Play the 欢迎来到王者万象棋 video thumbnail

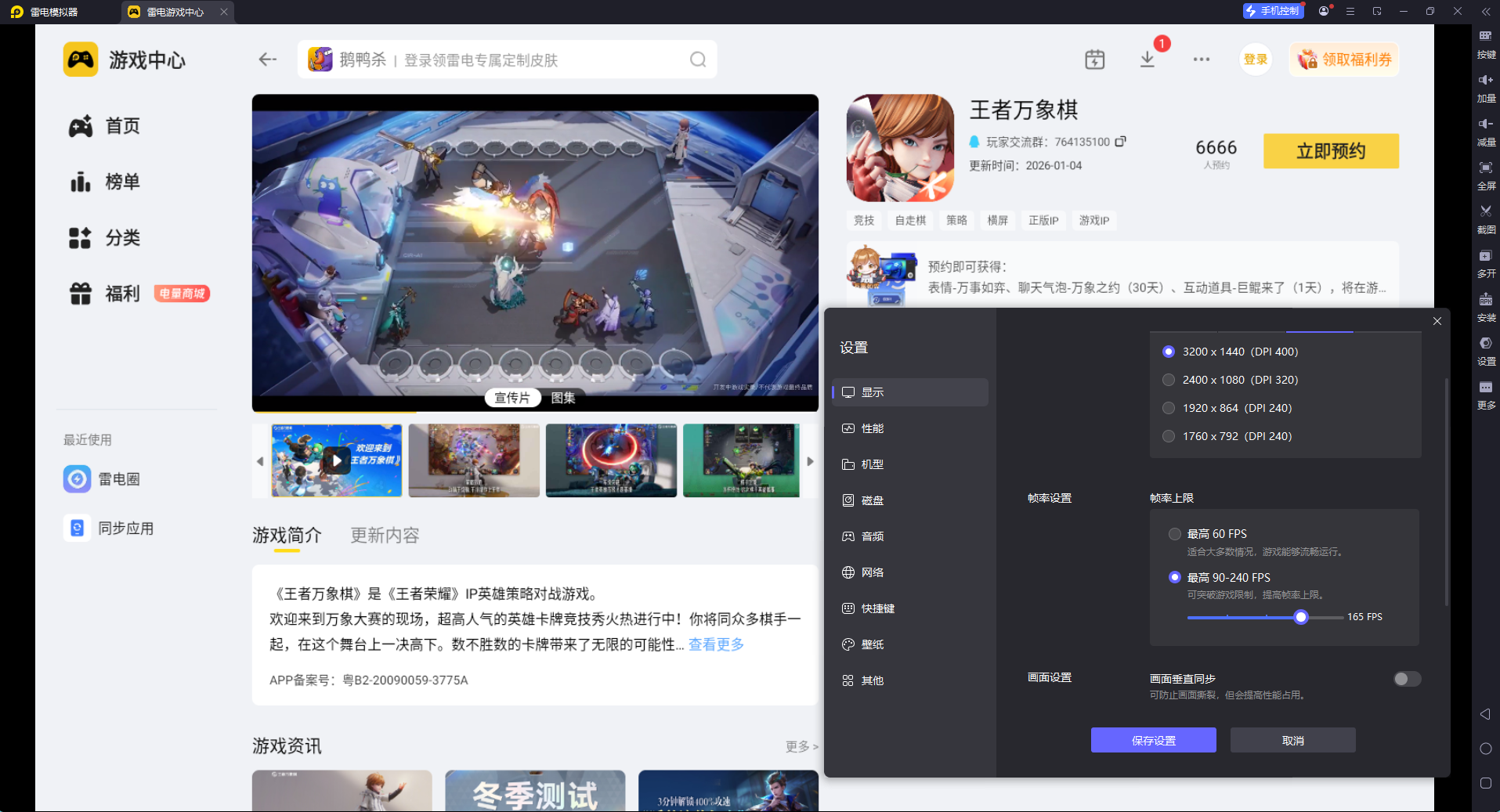(337, 460)
